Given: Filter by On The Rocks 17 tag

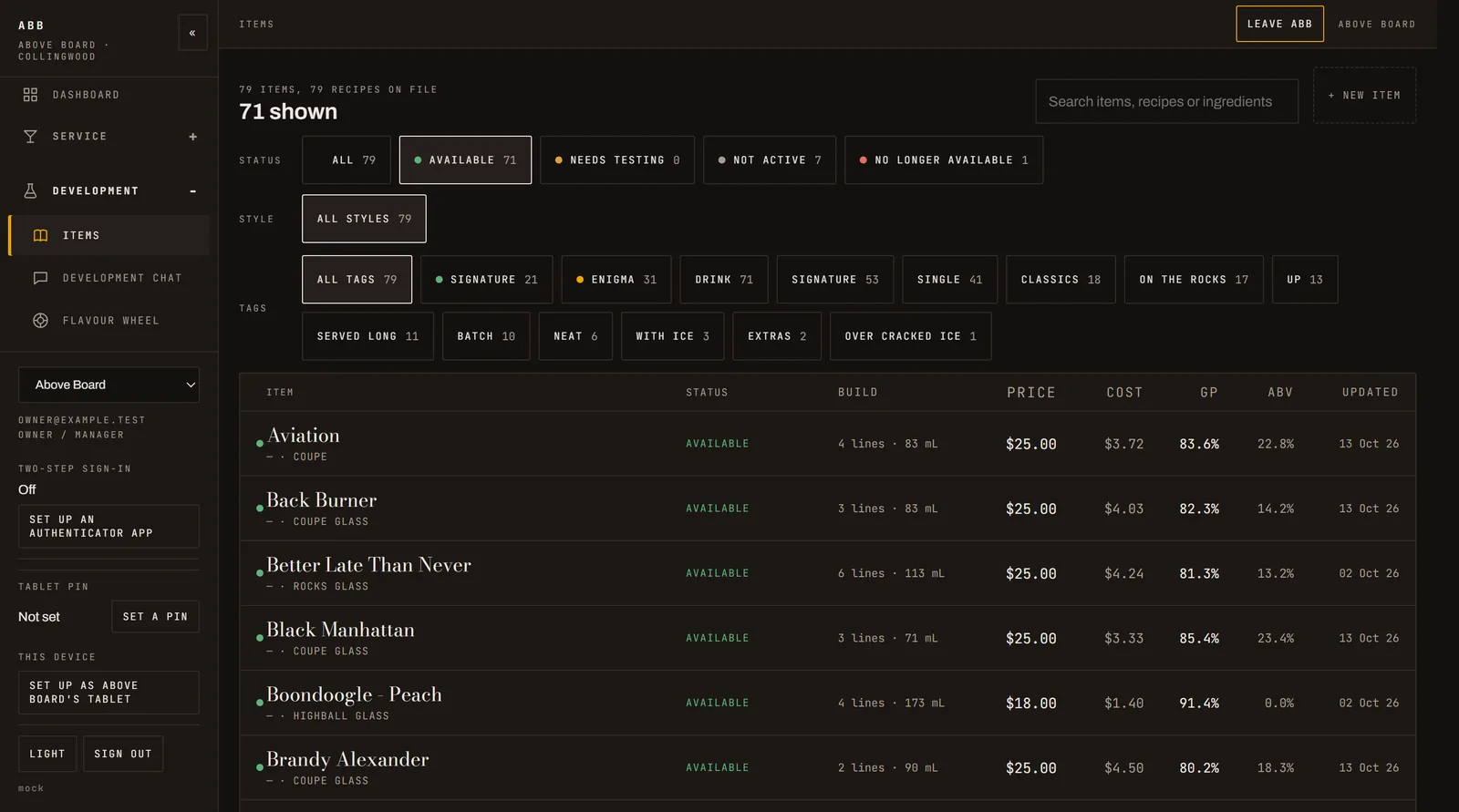Looking at the screenshot, I should point(1194,280).
